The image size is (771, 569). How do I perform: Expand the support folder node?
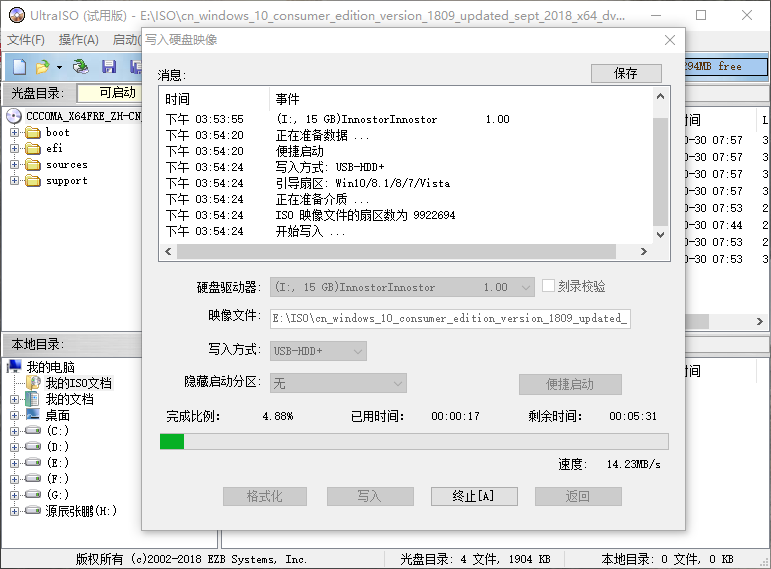coord(14,181)
